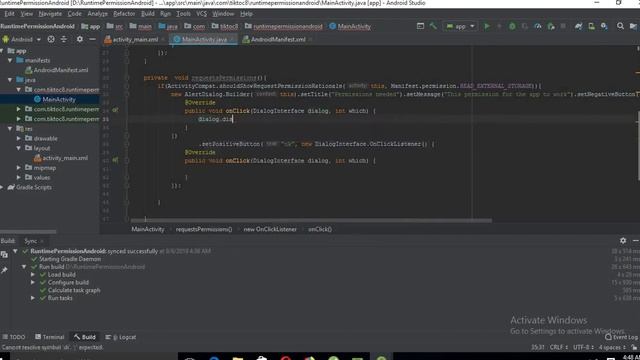640x360 pixels.
Task: Open the Event Log
Action: point(621,337)
